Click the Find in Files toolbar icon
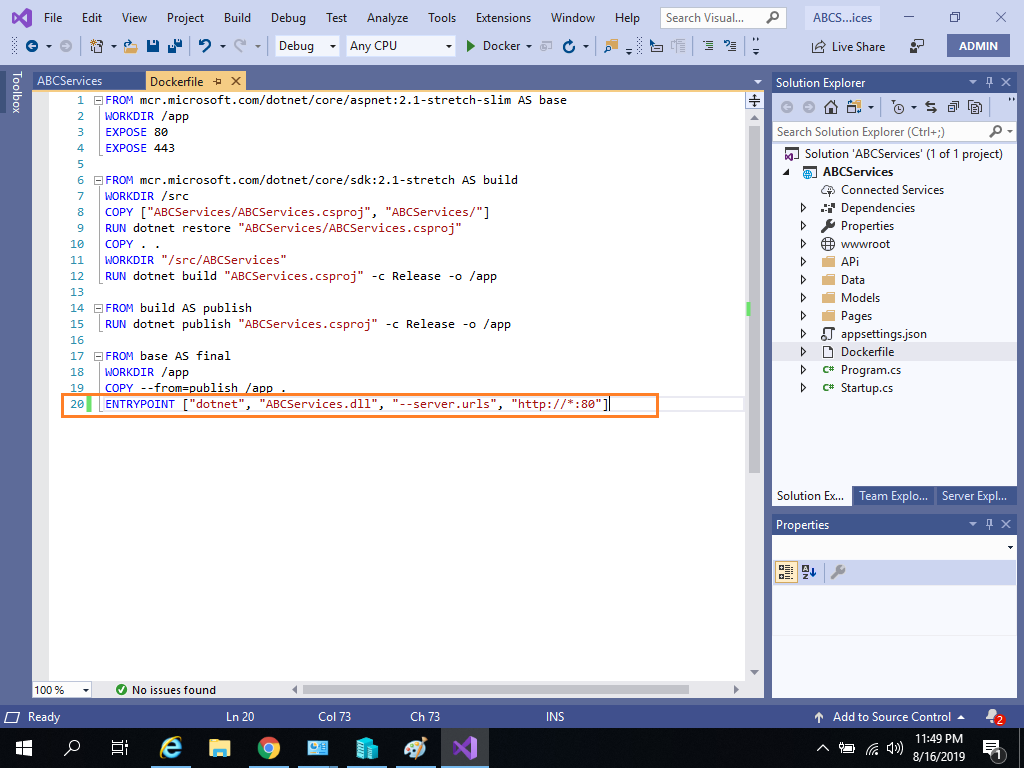 click(611, 46)
